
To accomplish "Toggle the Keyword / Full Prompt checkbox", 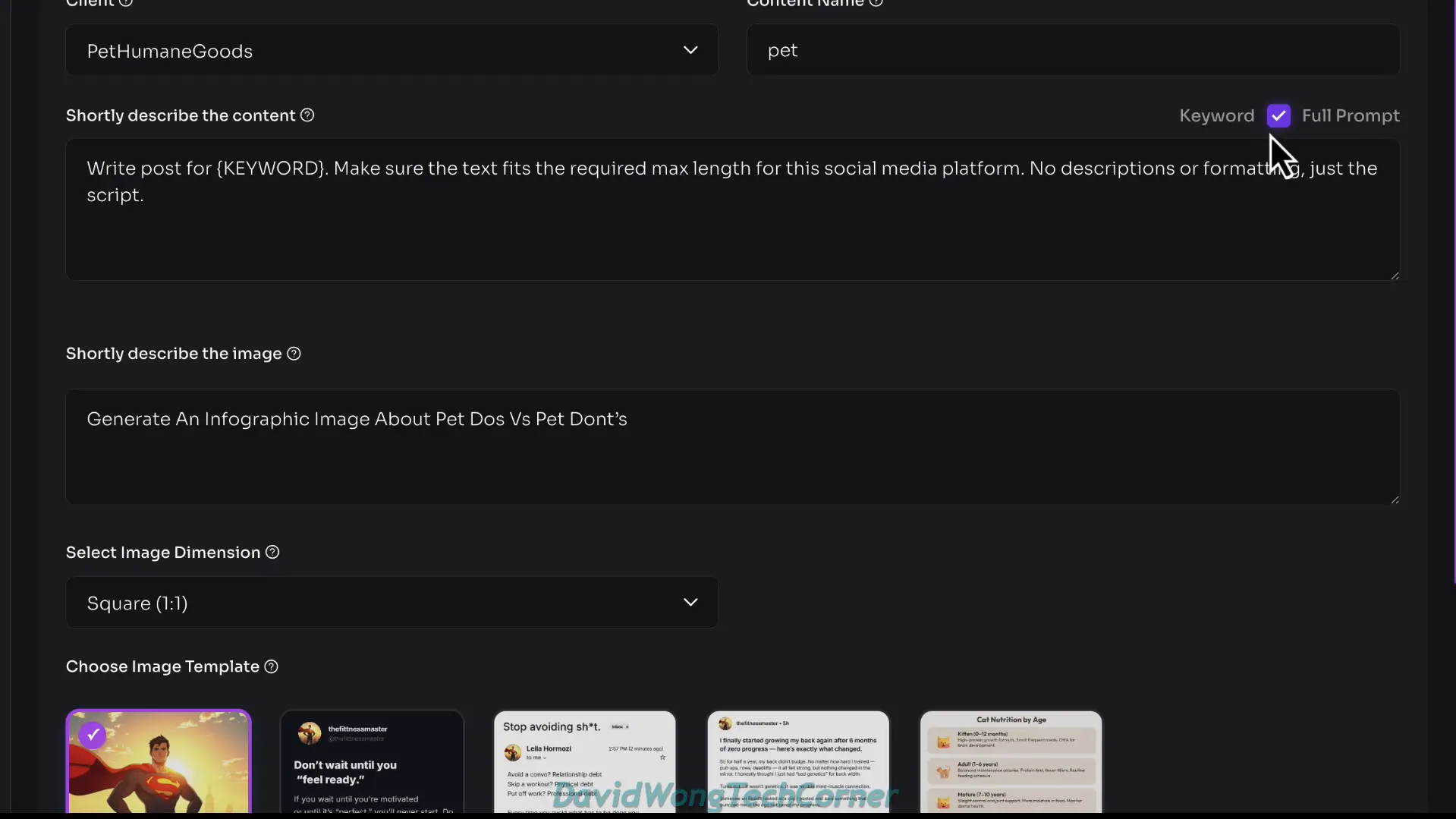I will 1278,115.
